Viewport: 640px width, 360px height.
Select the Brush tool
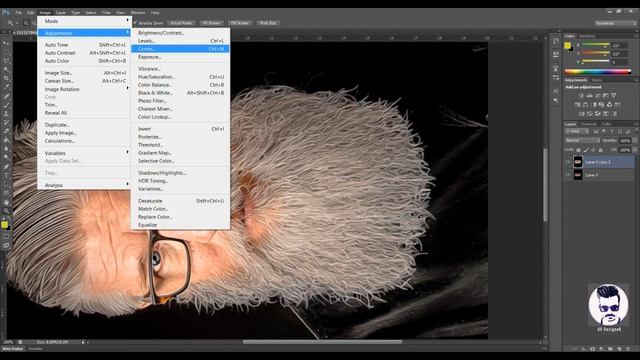click(7, 105)
